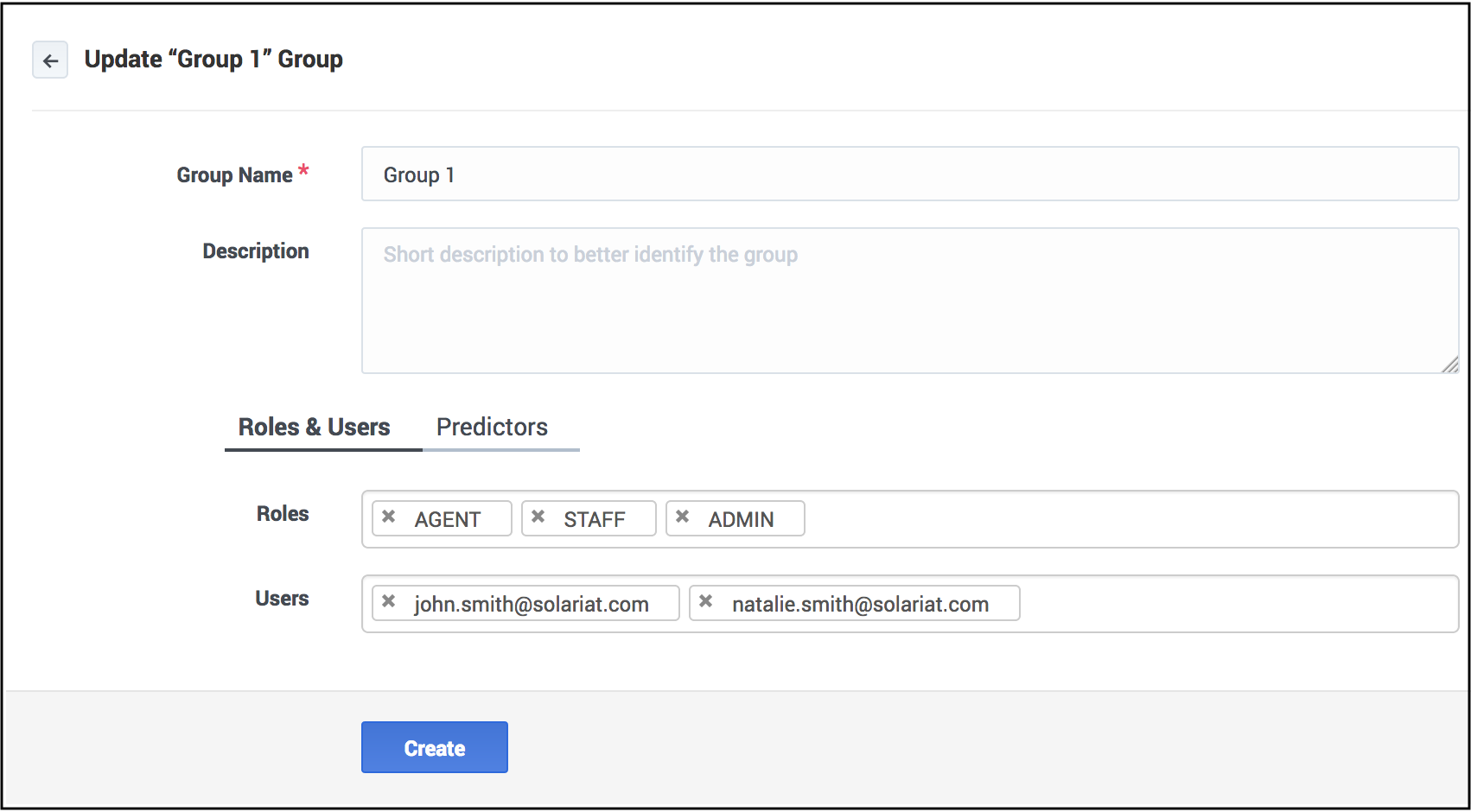The width and height of the screenshot is (1471, 812).
Task: Remove the AGENT role tag
Action: click(x=389, y=517)
